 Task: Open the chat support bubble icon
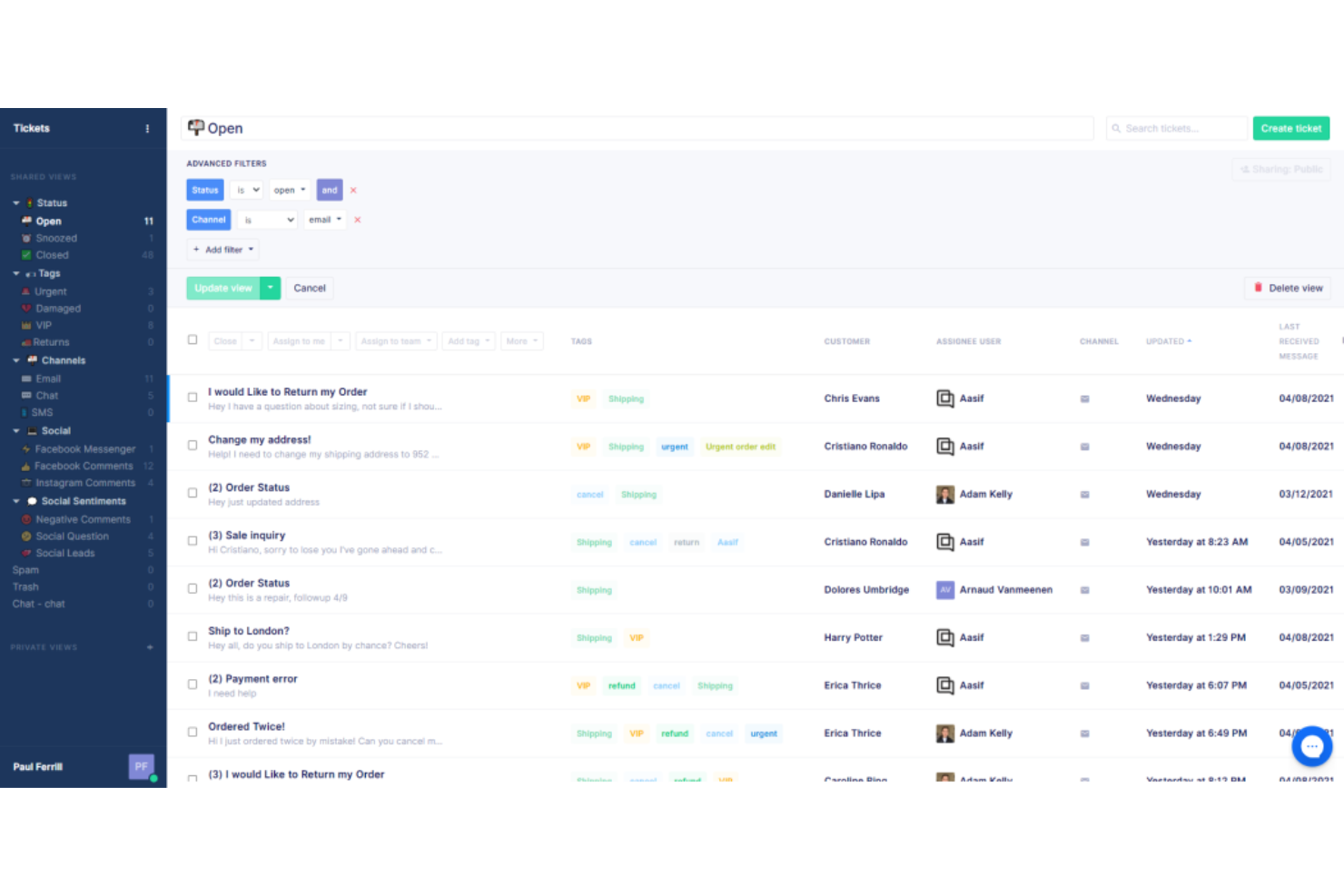1312,745
